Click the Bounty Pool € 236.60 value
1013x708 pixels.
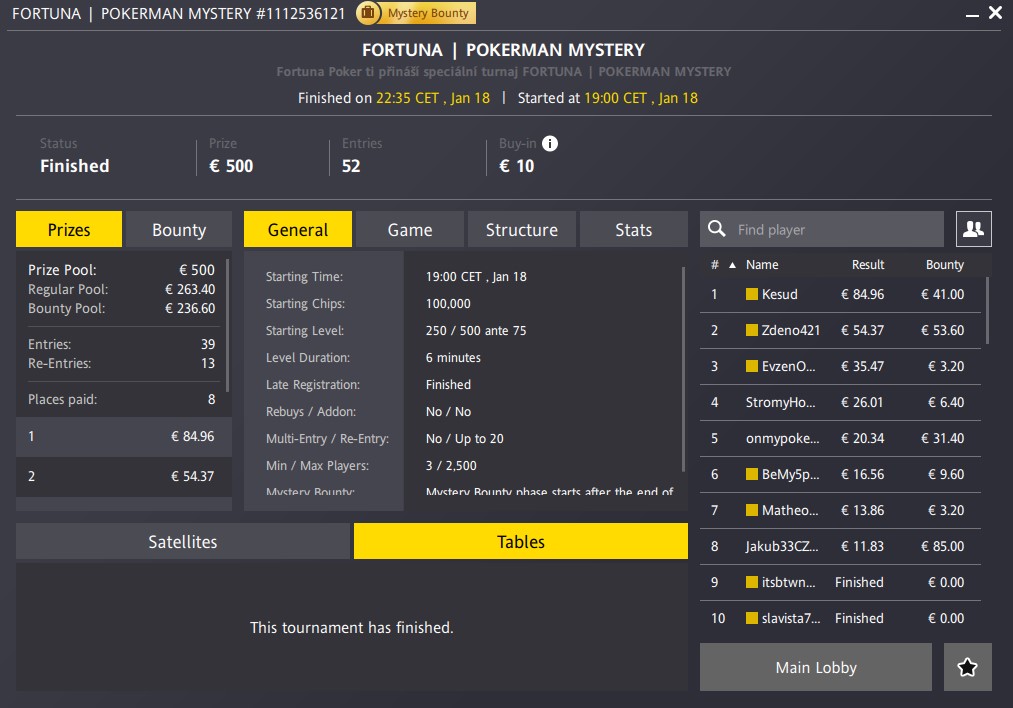click(x=190, y=309)
